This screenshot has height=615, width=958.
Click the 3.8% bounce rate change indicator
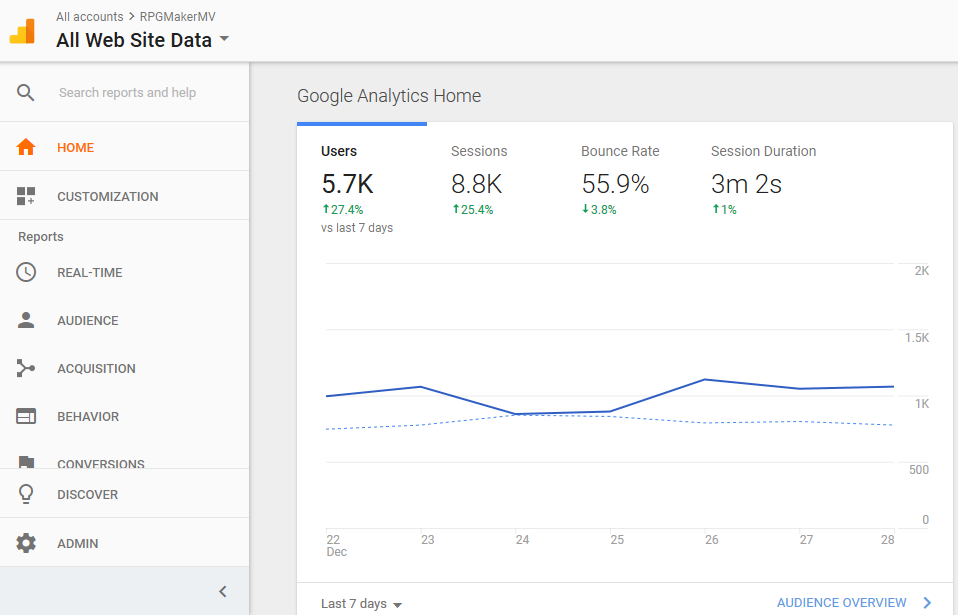(x=599, y=209)
